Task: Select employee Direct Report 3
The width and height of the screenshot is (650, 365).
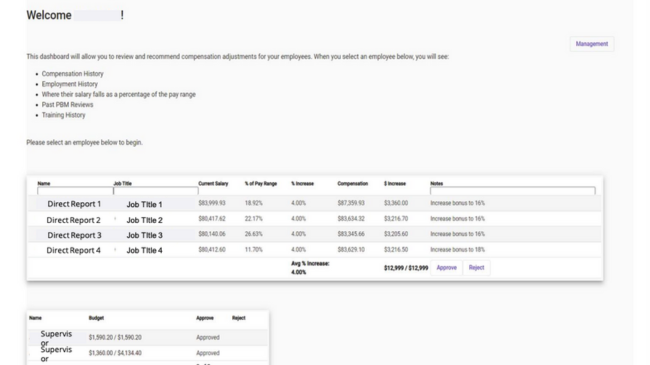Action: [x=74, y=235]
